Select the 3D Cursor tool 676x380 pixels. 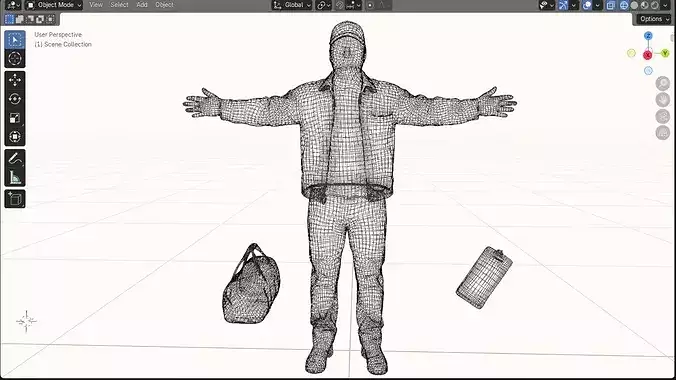[x=15, y=58]
